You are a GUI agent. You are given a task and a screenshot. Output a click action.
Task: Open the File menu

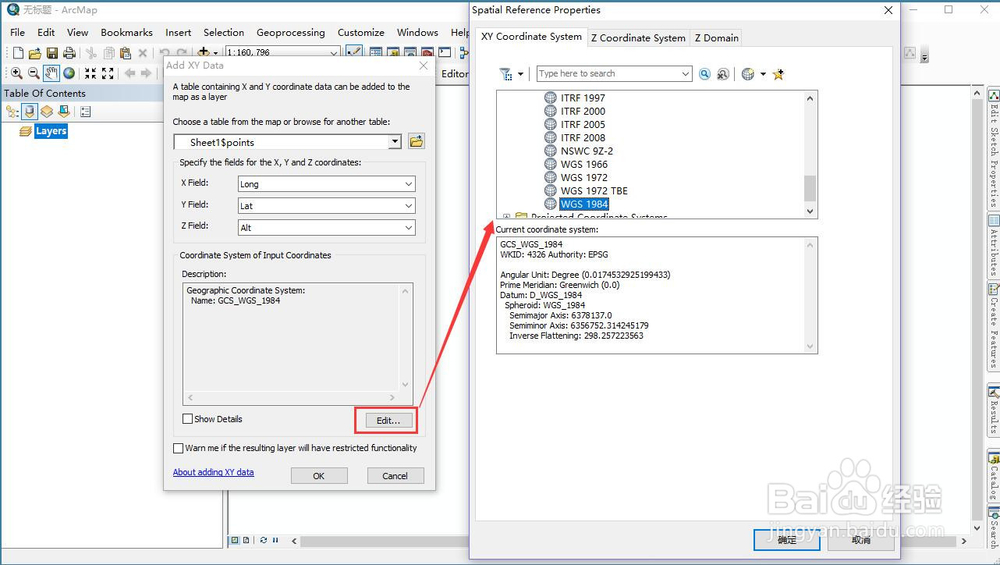pyautogui.click(x=18, y=33)
